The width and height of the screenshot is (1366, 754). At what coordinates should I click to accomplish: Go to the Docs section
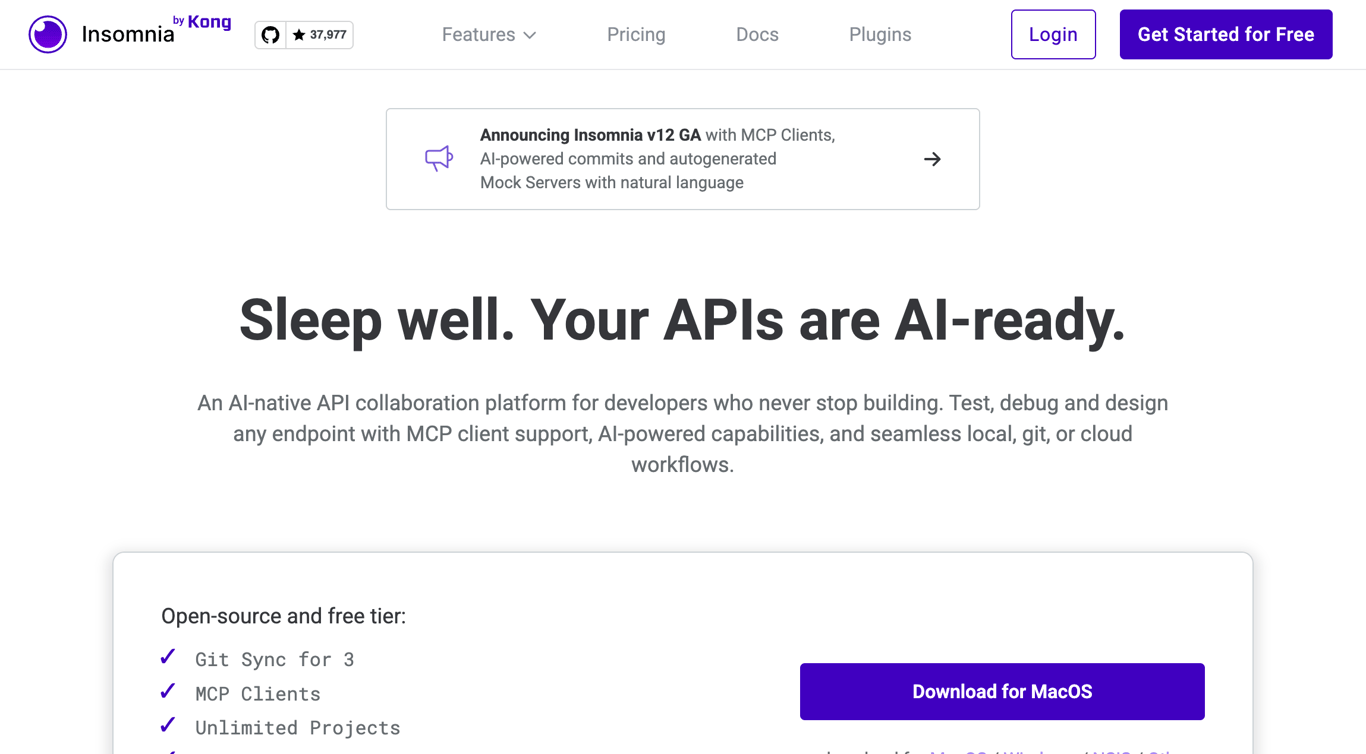tap(757, 34)
